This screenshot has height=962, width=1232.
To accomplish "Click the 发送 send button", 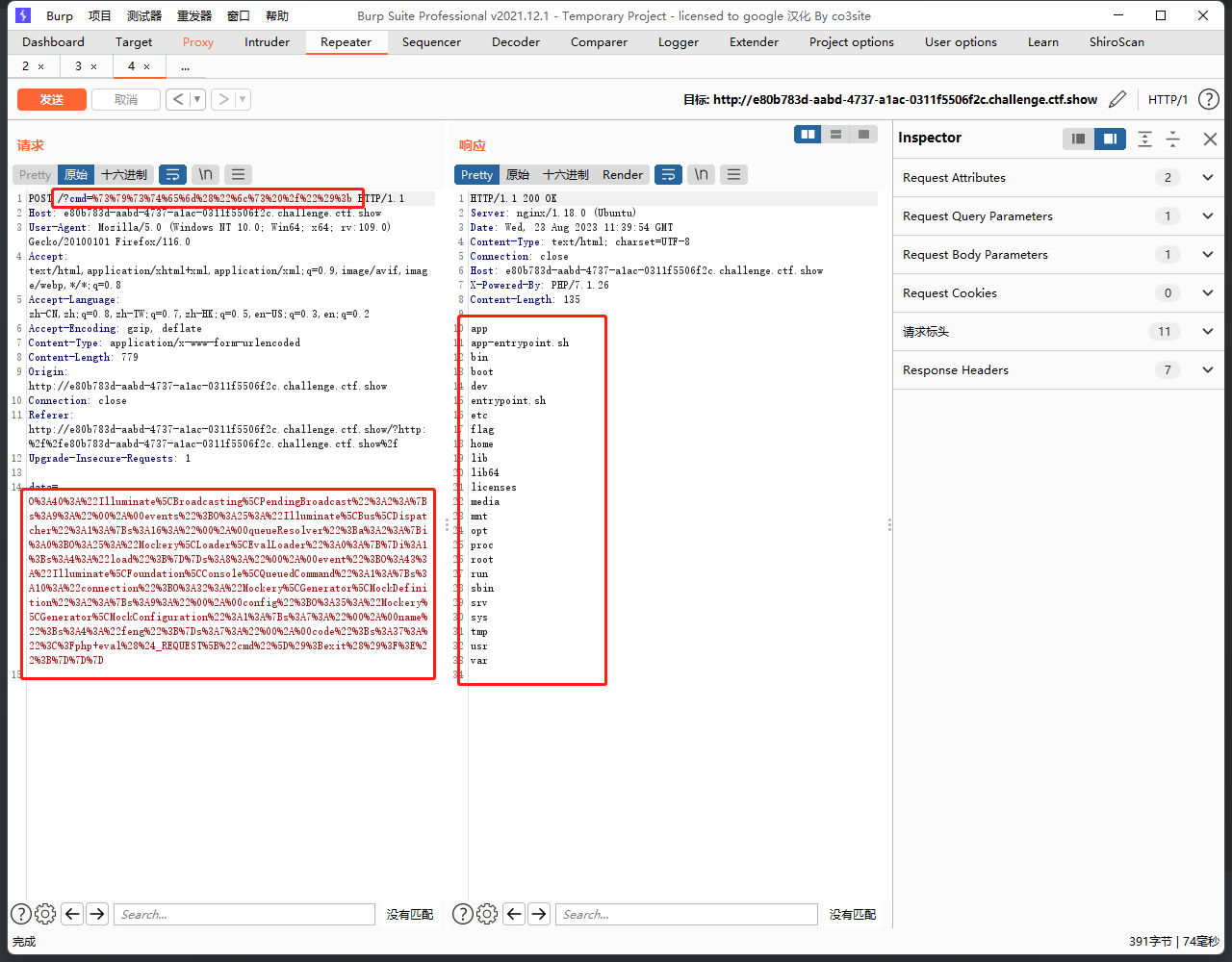I will click(x=52, y=99).
